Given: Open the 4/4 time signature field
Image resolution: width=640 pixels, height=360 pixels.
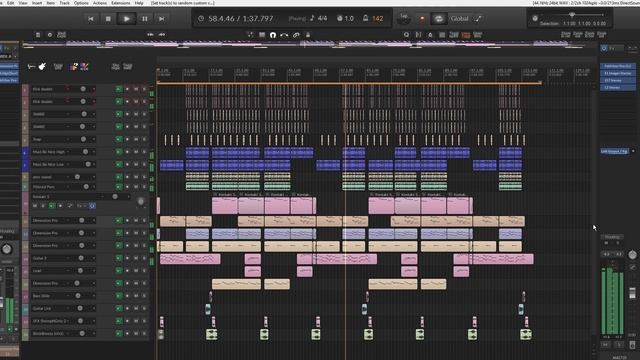Looking at the screenshot, I should pos(322,18).
